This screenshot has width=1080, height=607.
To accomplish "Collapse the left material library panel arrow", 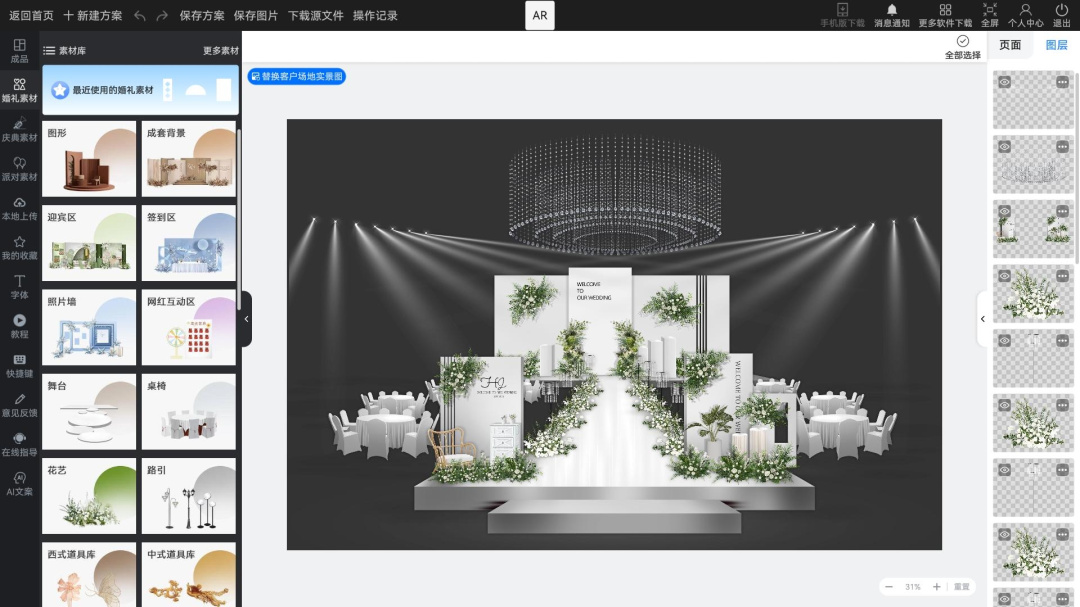I will (247, 319).
